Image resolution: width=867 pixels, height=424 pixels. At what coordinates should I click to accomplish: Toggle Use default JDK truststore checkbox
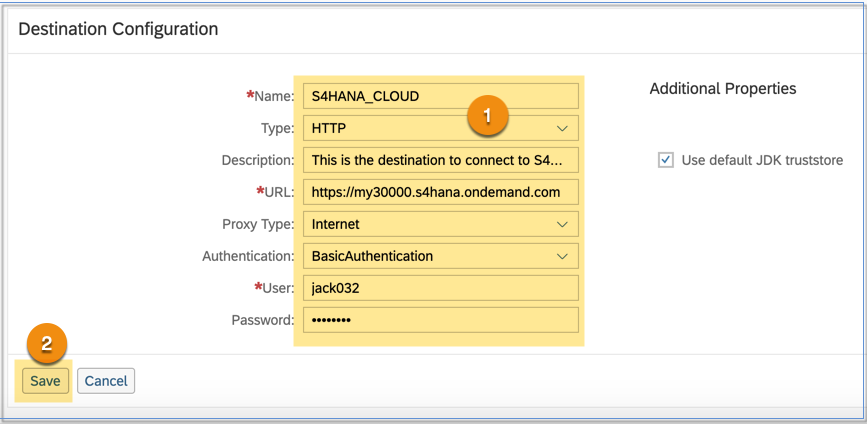(666, 160)
